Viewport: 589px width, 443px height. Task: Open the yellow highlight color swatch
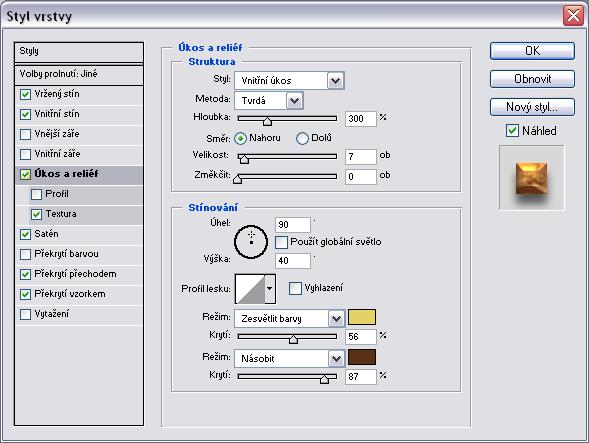[362, 317]
